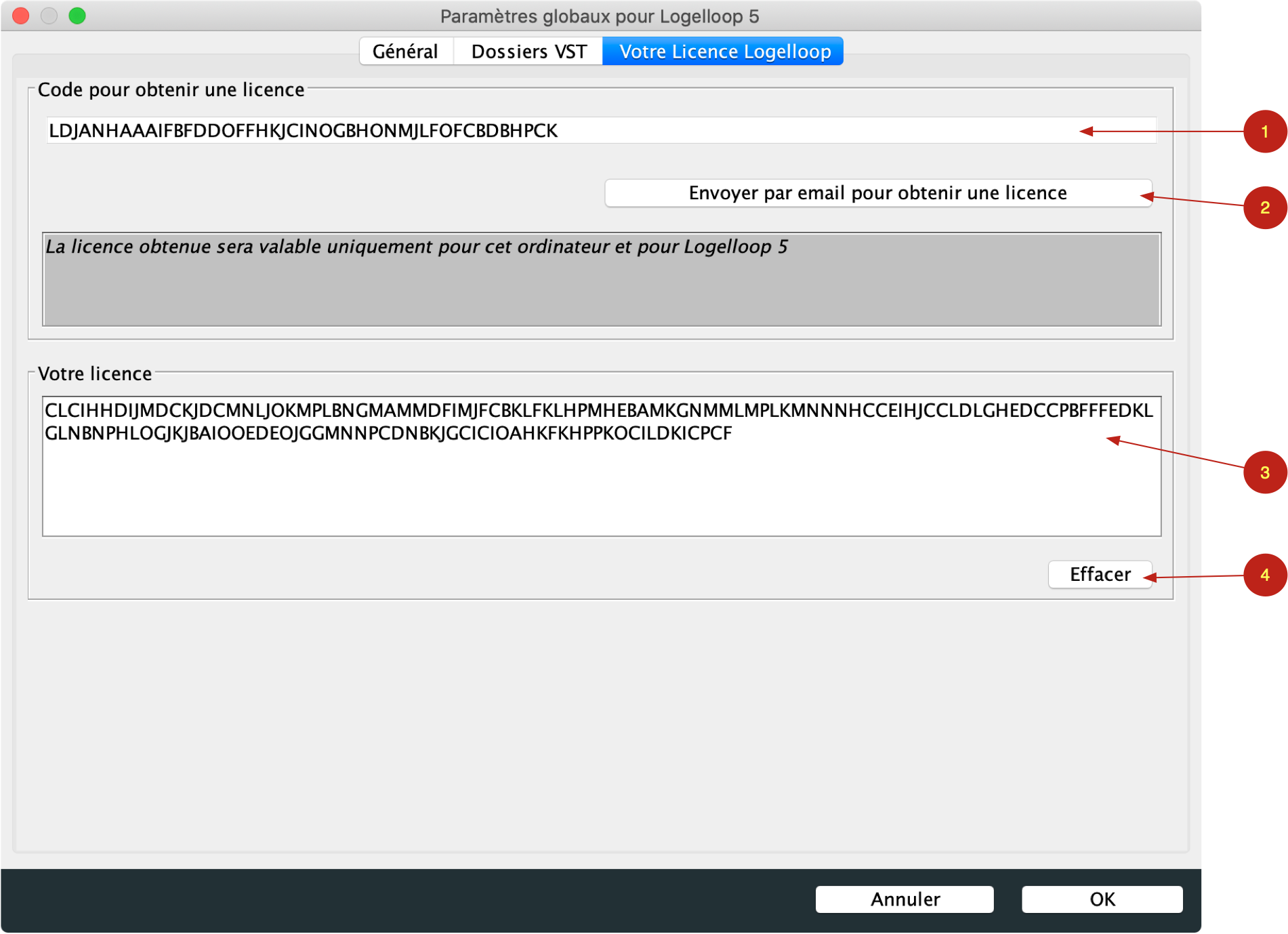
Task: Click inside the Votre licence text area
Action: [602, 466]
